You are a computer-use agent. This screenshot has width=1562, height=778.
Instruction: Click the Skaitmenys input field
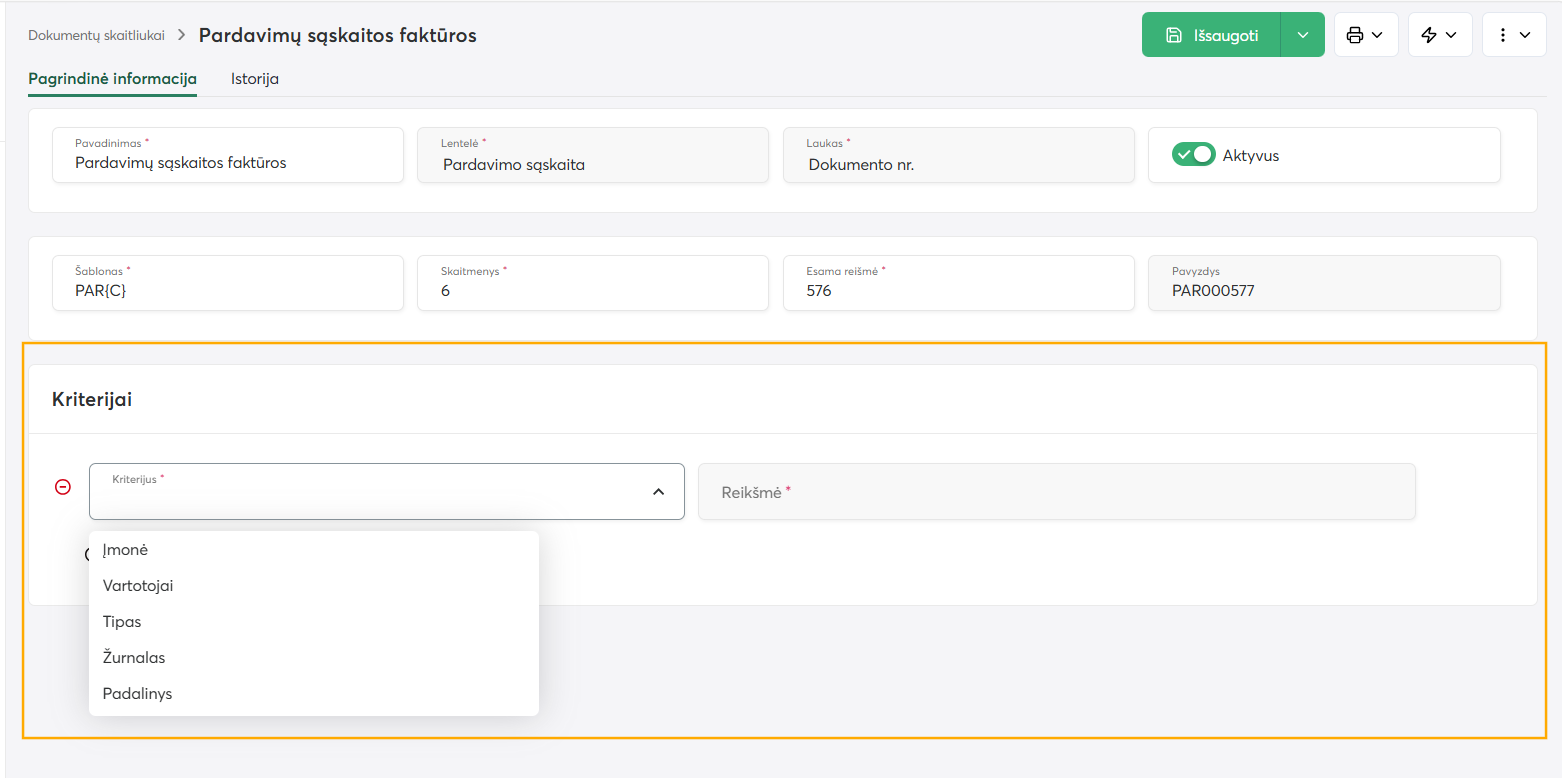[x=593, y=283]
